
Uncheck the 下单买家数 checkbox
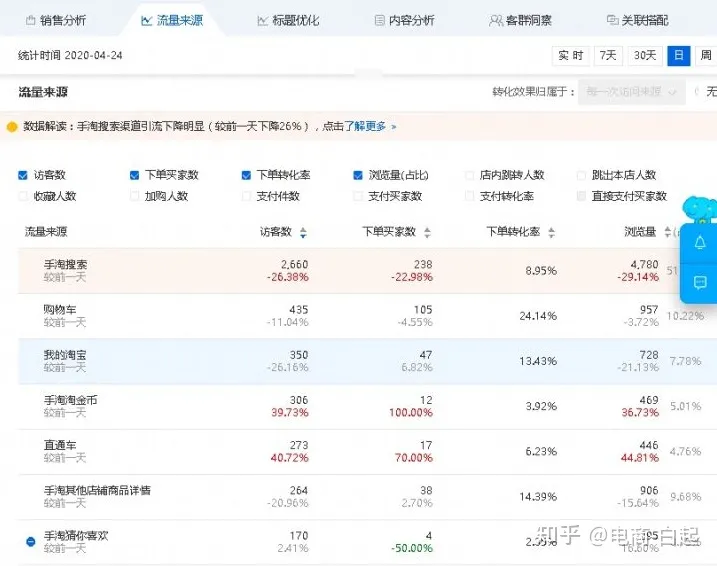click(x=134, y=175)
